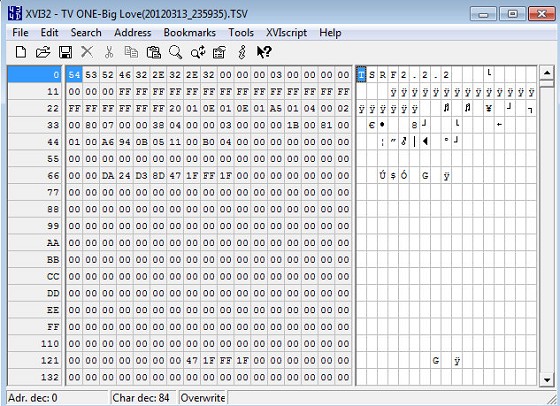Open the Bookmarks menu
Viewport: 560px width, 406px height.
pyautogui.click(x=190, y=32)
